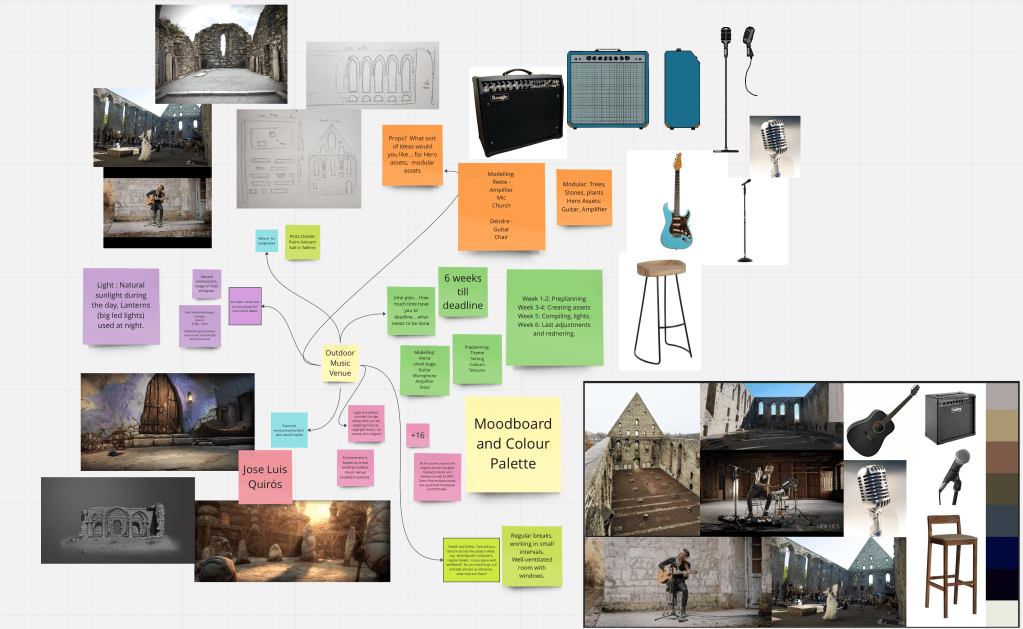Pick the tan swatch in colour palette
This screenshot has height=629, width=1023.
[x=1003, y=427]
